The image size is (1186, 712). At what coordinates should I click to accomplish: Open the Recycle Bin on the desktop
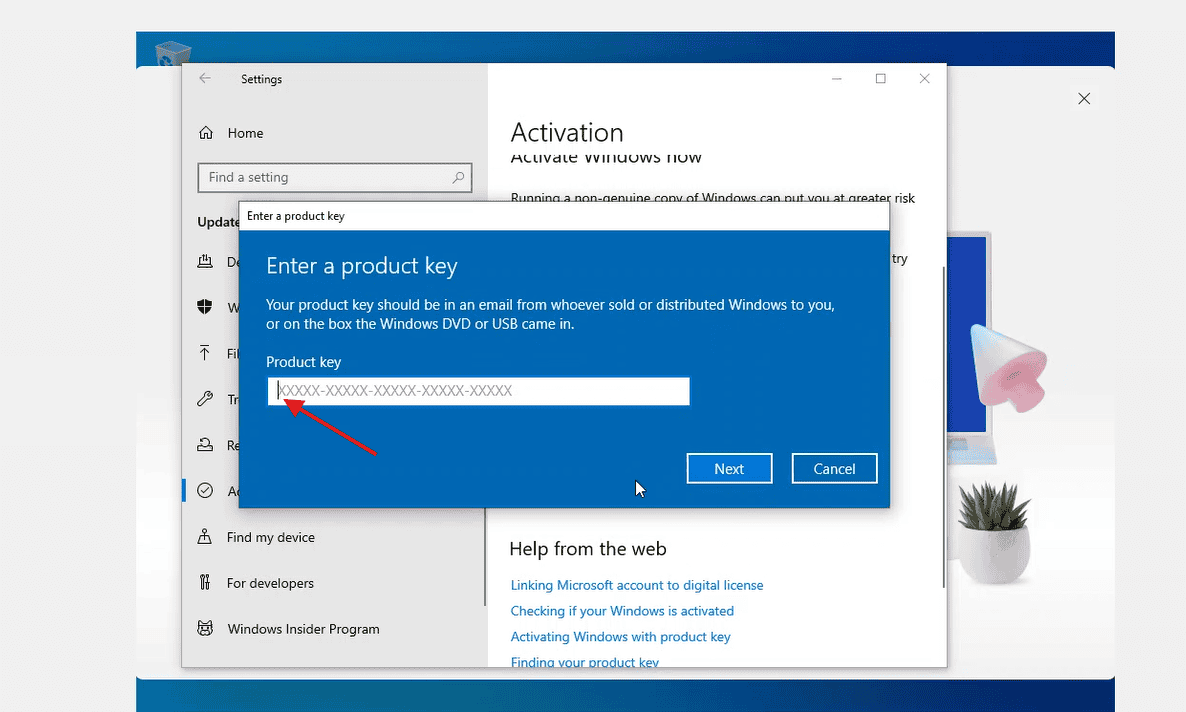pyautogui.click(x=172, y=54)
